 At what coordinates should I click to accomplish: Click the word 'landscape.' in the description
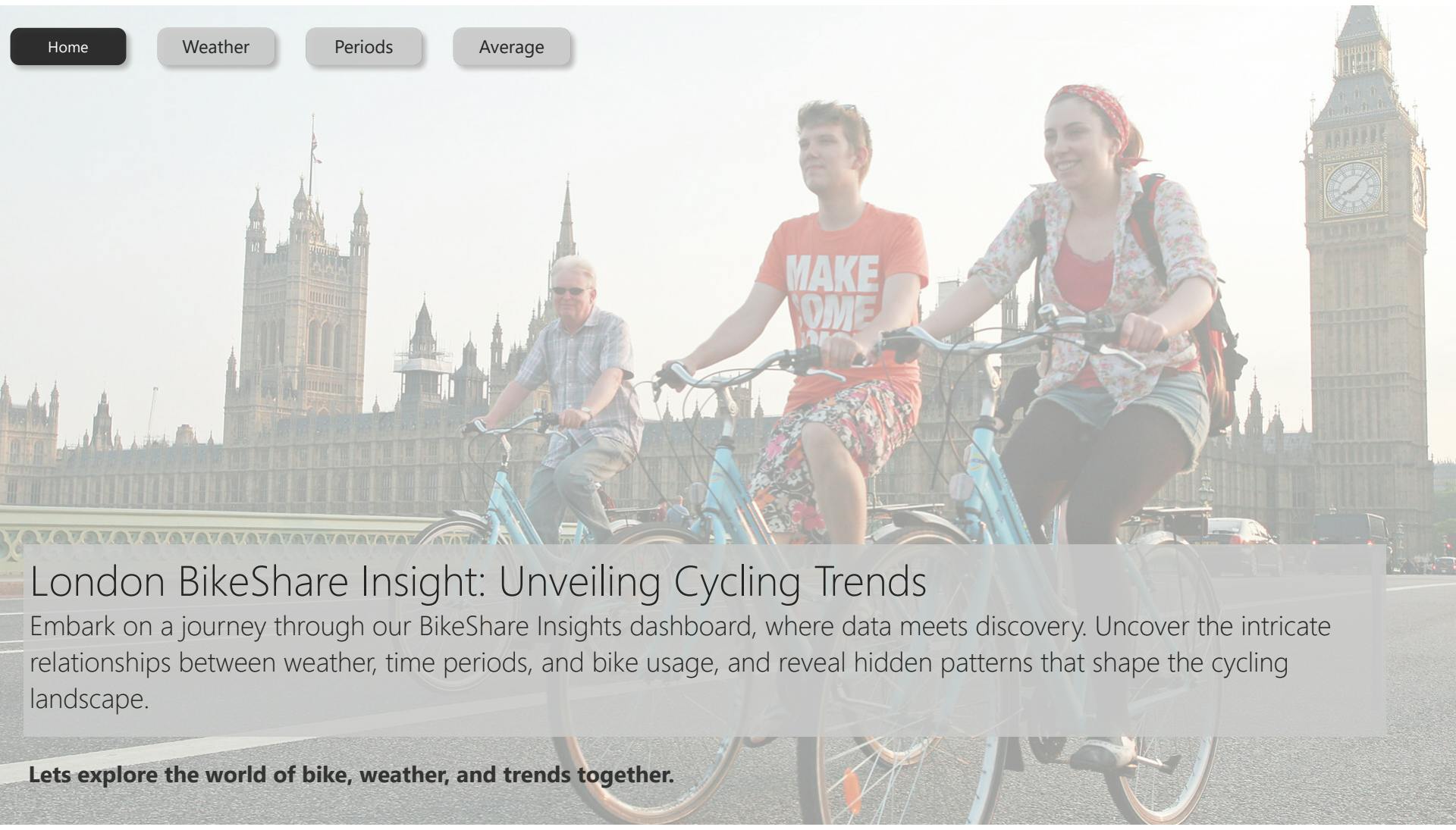coord(89,699)
